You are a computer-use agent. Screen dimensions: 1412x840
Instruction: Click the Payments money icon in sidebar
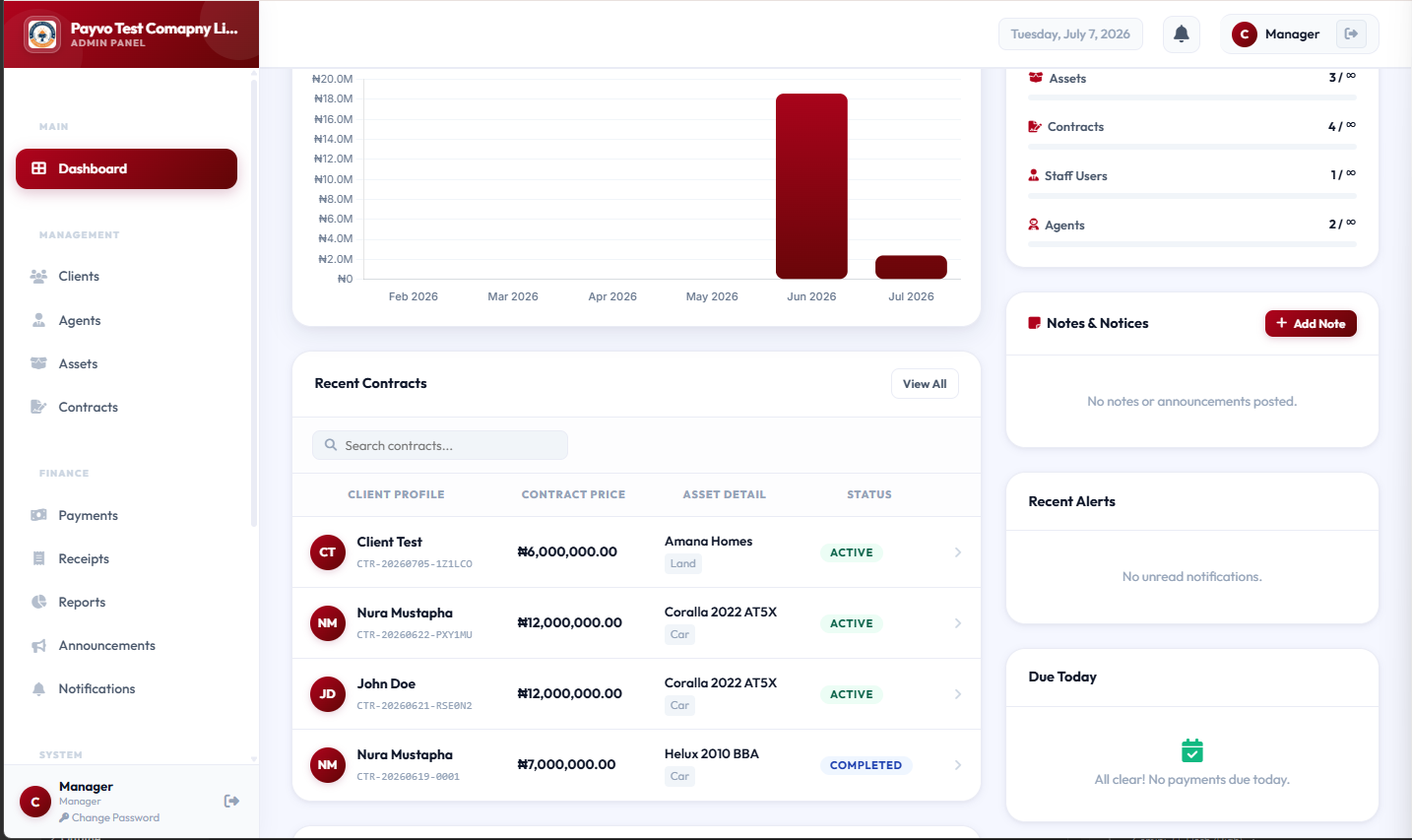(39, 515)
